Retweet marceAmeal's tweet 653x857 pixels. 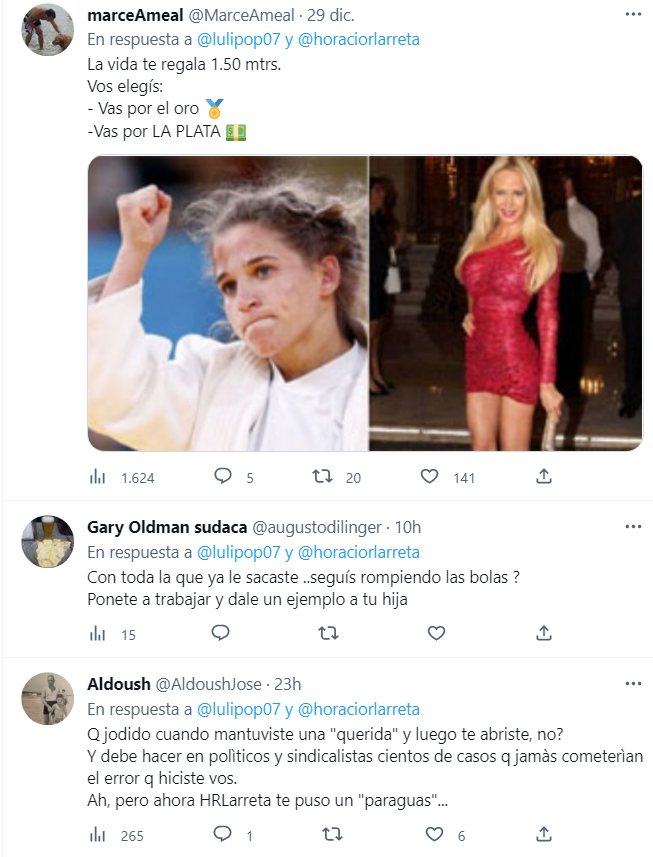pyautogui.click(x=323, y=477)
